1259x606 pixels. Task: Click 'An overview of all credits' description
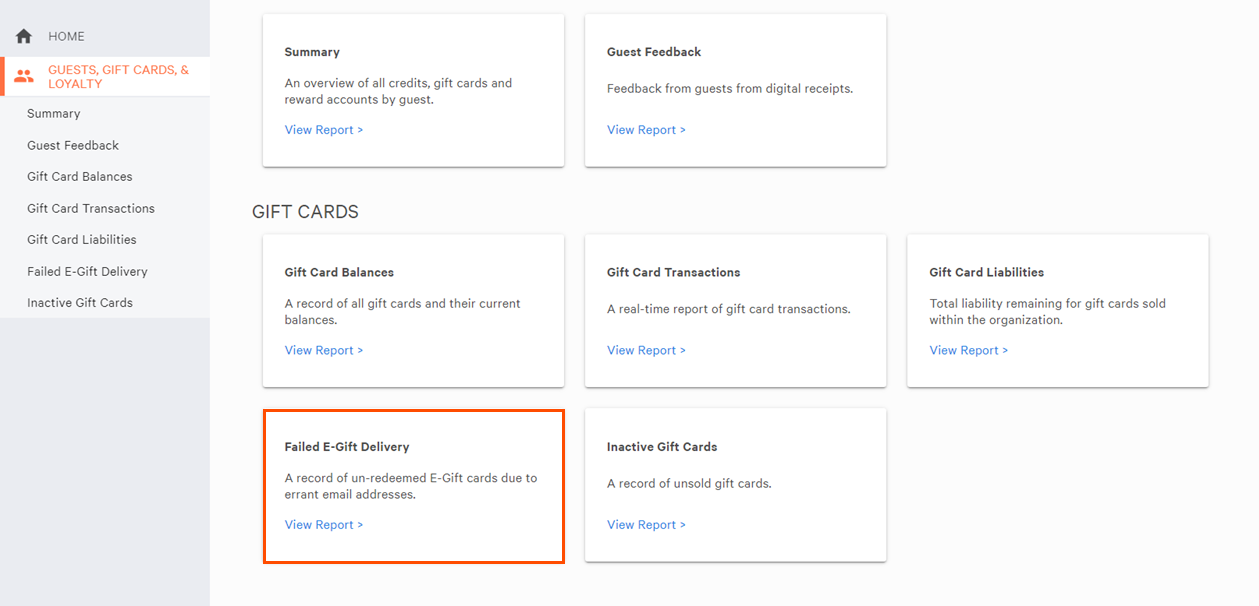click(x=398, y=91)
